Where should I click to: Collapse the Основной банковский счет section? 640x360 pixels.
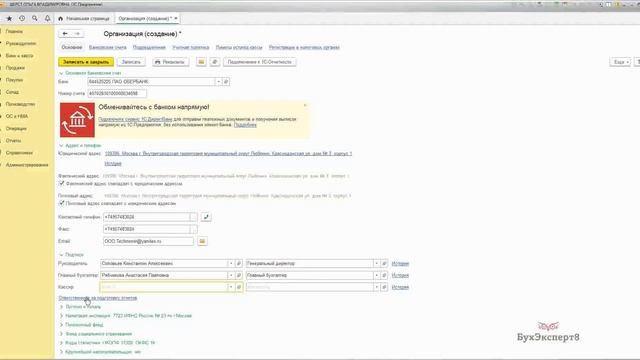click(61, 73)
